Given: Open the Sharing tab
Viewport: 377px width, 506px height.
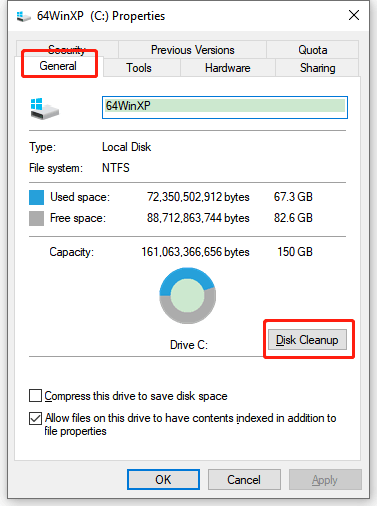Looking at the screenshot, I should click(x=317, y=68).
